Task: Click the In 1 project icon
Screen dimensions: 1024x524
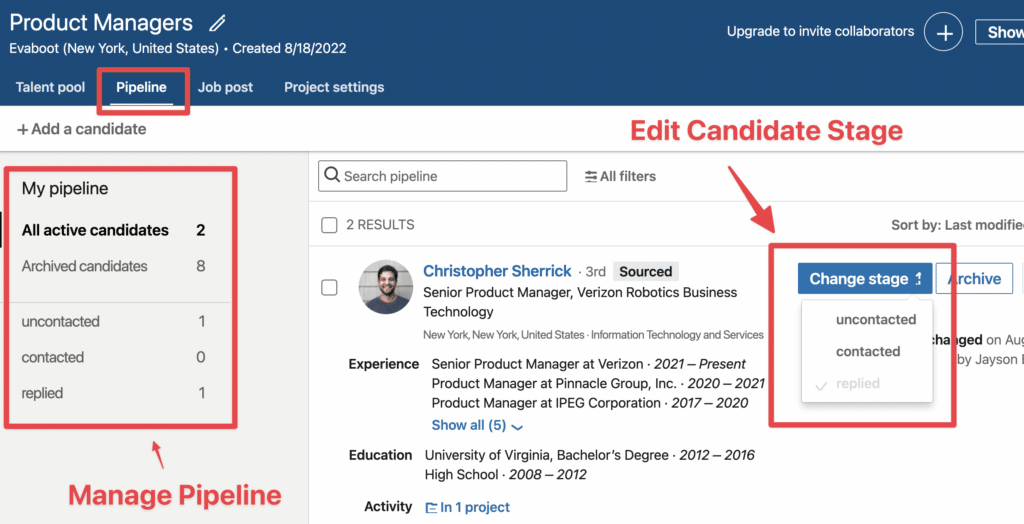Action: point(431,508)
